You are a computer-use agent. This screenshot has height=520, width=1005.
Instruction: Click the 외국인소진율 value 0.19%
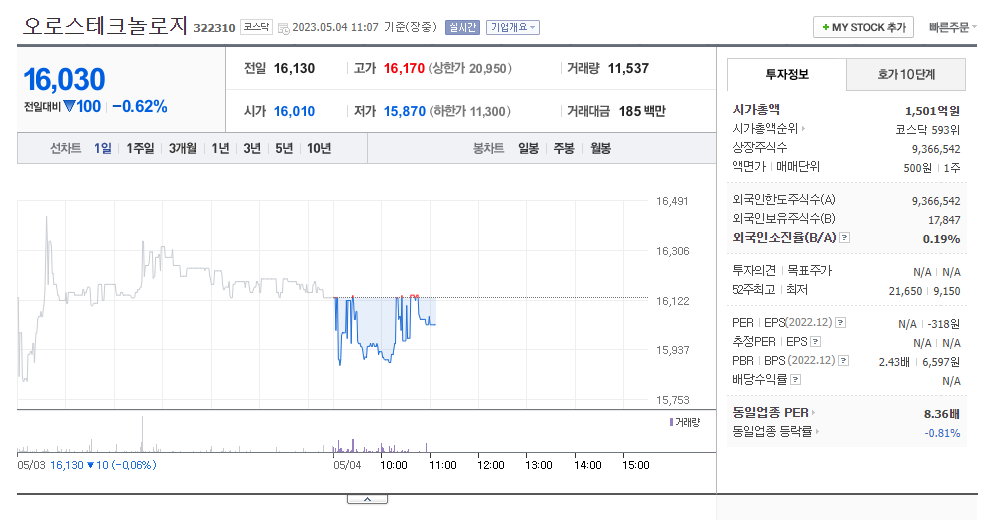pyautogui.click(x=942, y=239)
